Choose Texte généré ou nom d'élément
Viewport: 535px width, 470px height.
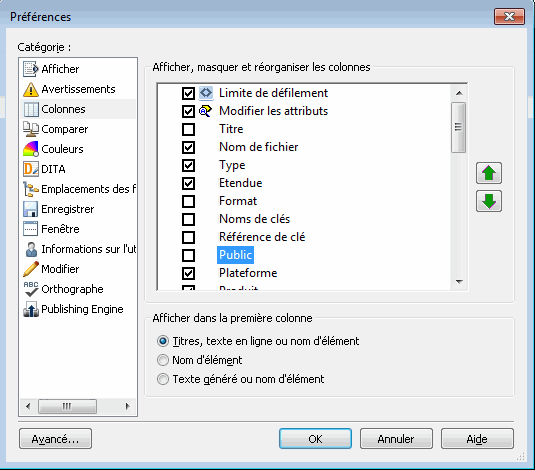click(x=163, y=379)
